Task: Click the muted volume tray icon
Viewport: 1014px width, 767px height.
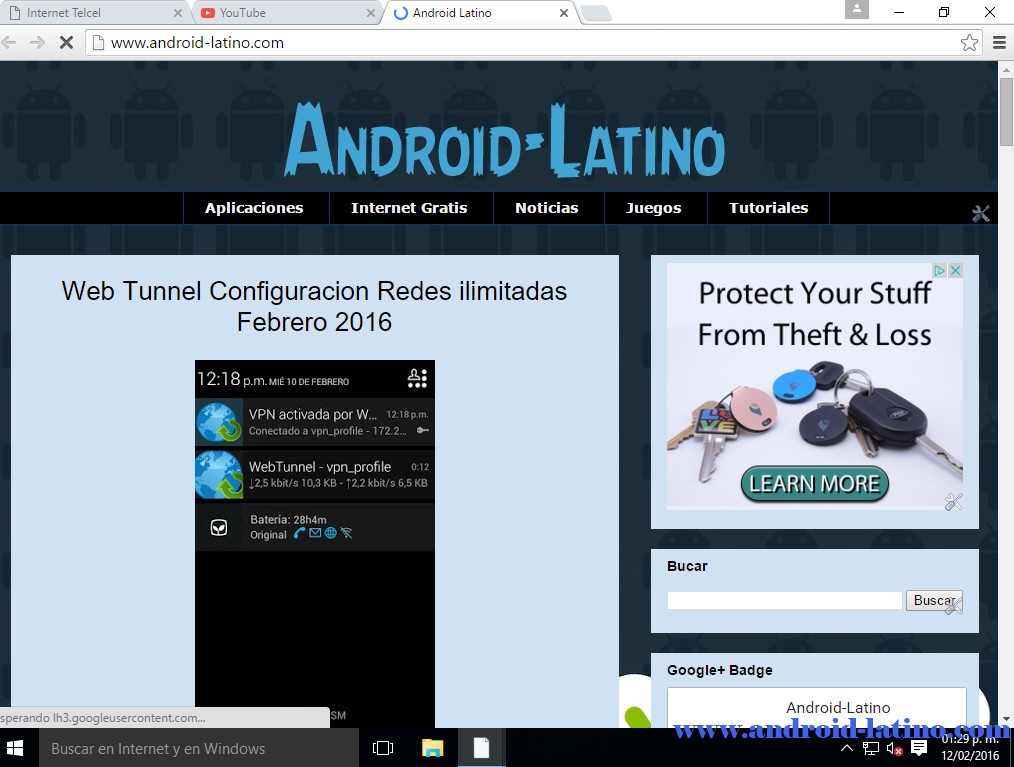Action: 894,748
